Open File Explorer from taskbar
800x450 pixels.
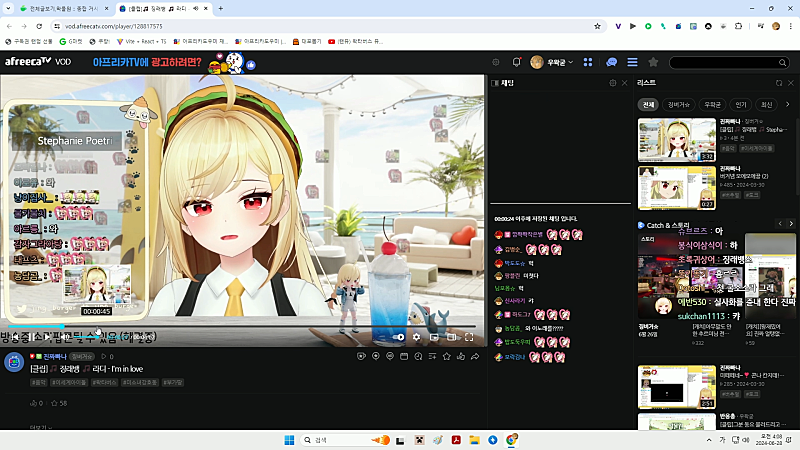[x=474, y=440]
